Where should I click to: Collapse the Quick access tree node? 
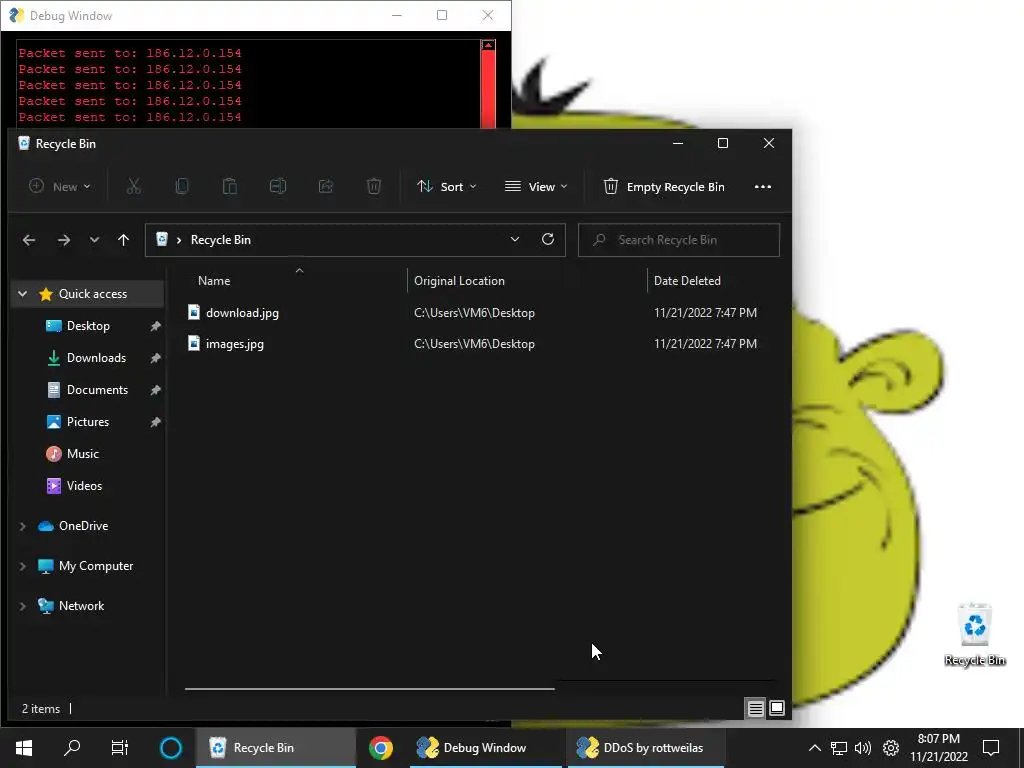pyautogui.click(x=23, y=294)
